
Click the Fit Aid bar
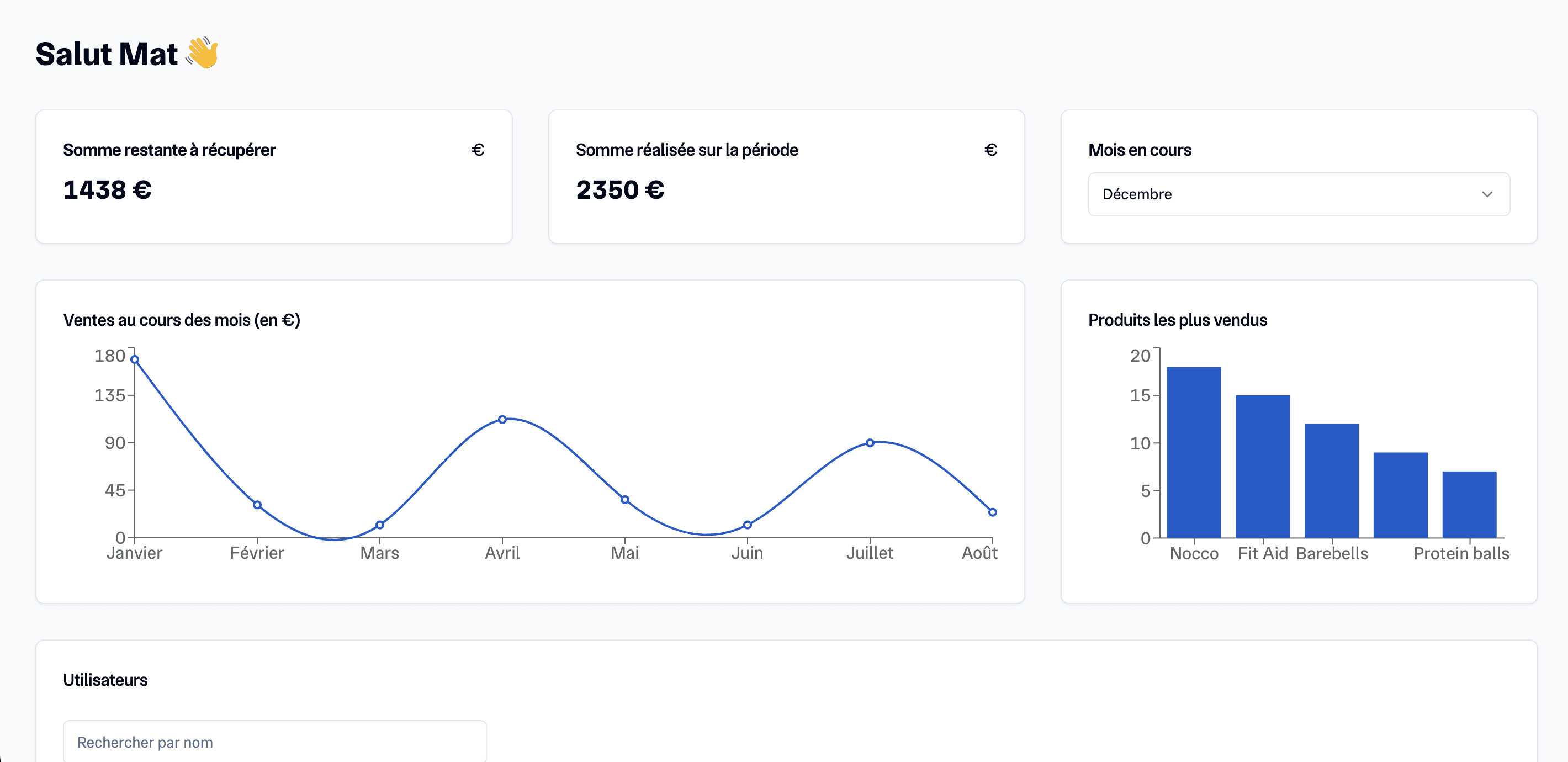tap(1263, 468)
